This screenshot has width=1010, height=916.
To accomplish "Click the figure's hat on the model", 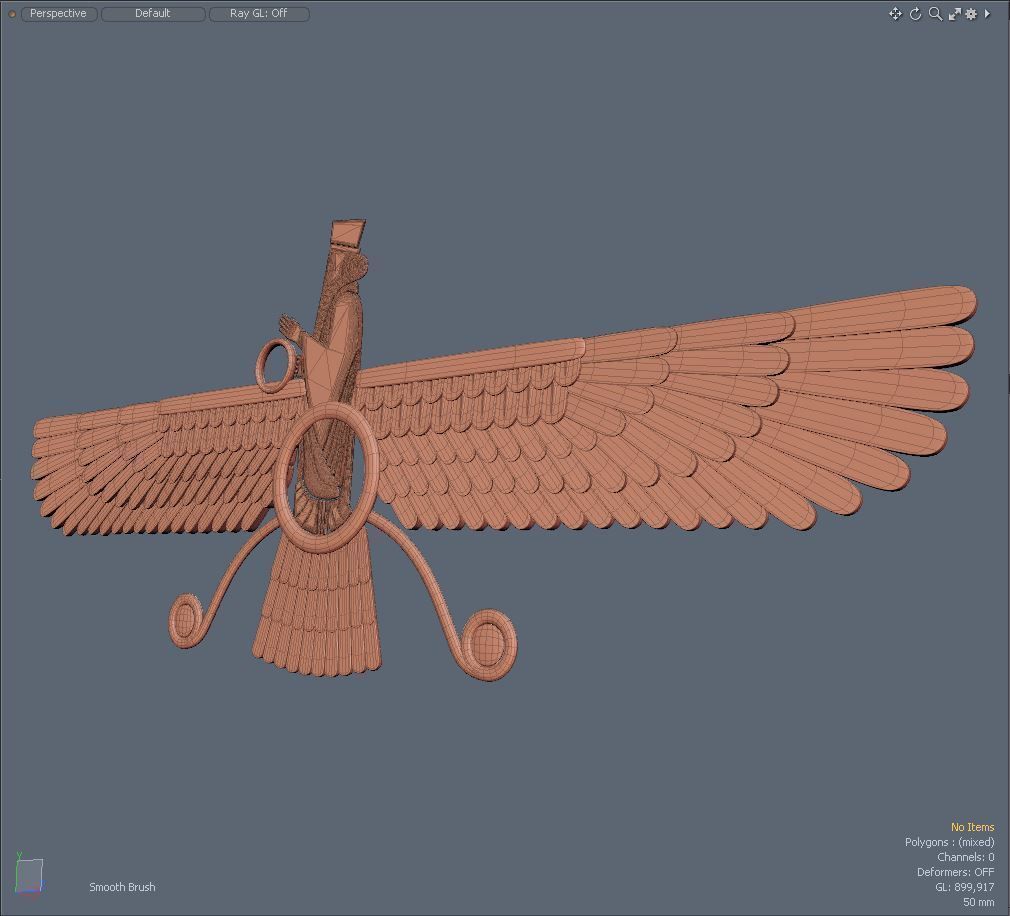I will (x=348, y=233).
